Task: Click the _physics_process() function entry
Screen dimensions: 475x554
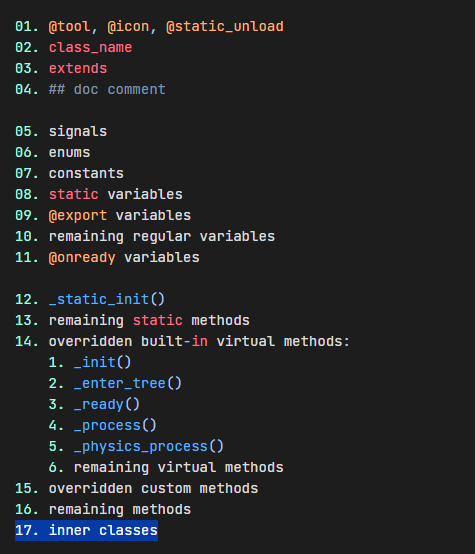Action: (149, 446)
